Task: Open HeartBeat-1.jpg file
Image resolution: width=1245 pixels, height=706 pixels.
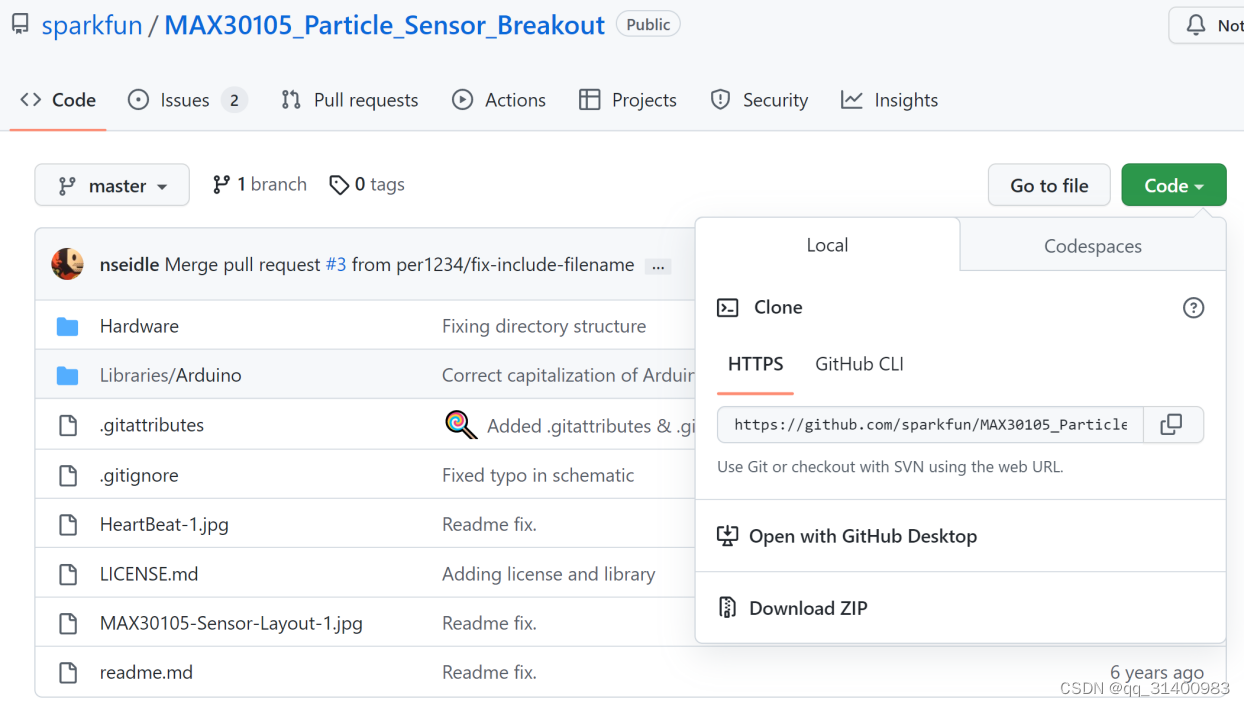Action: pyautogui.click(x=164, y=524)
